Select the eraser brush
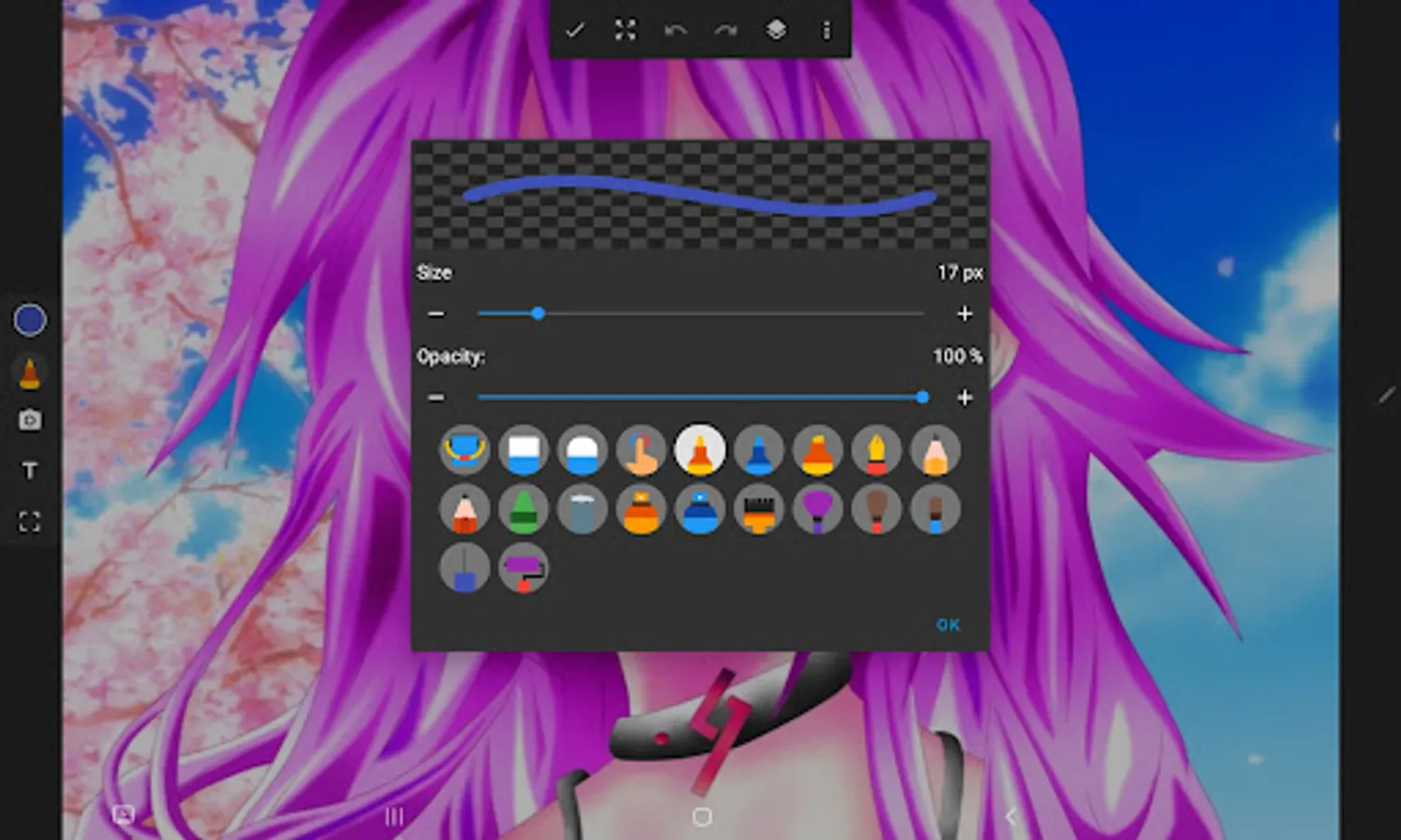 (x=524, y=451)
